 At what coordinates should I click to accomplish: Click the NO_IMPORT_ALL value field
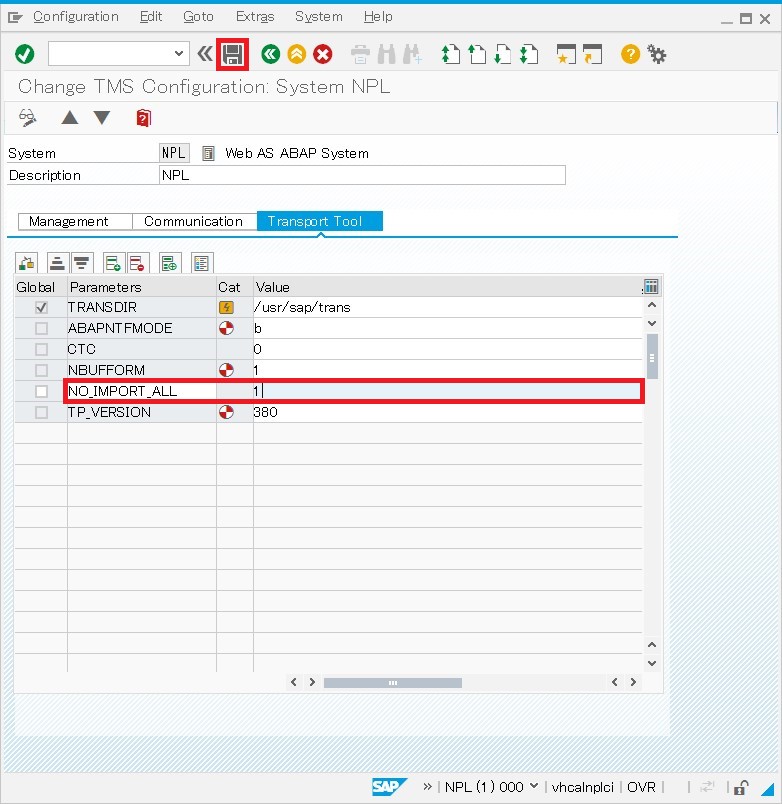(447, 391)
